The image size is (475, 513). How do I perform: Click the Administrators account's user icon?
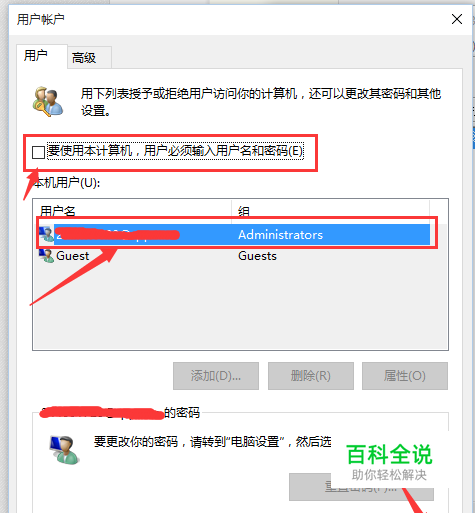pyautogui.click(x=46, y=234)
